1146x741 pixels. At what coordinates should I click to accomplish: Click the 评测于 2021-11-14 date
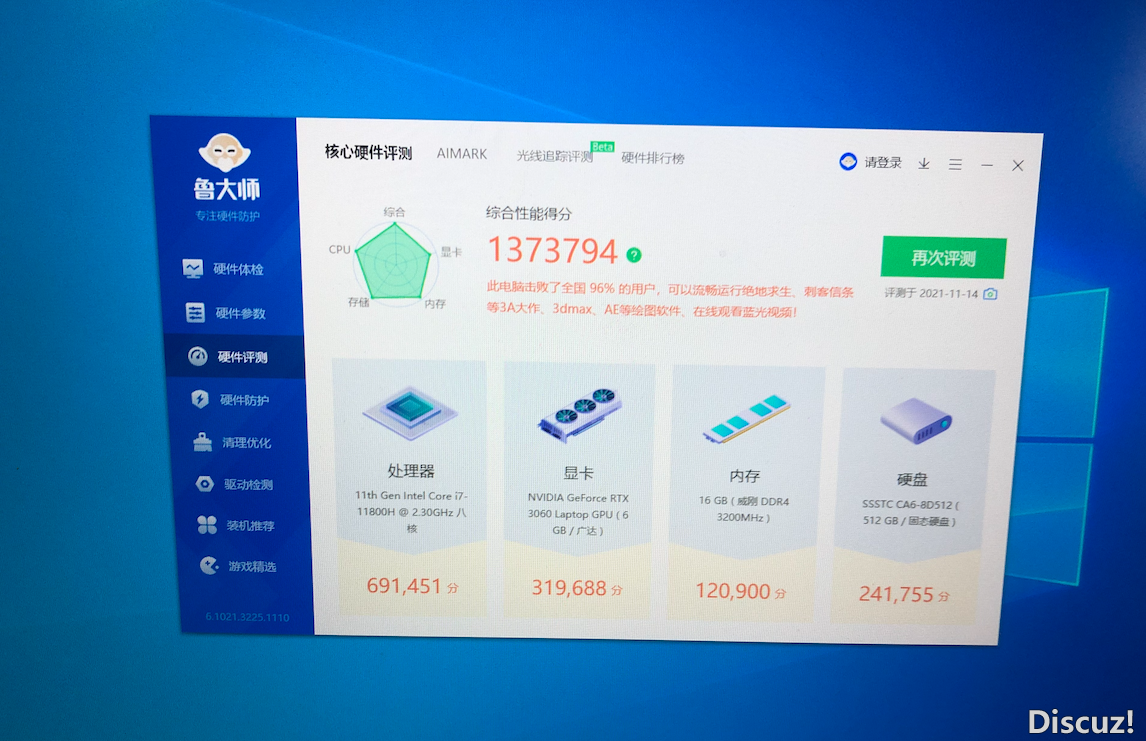pos(931,293)
